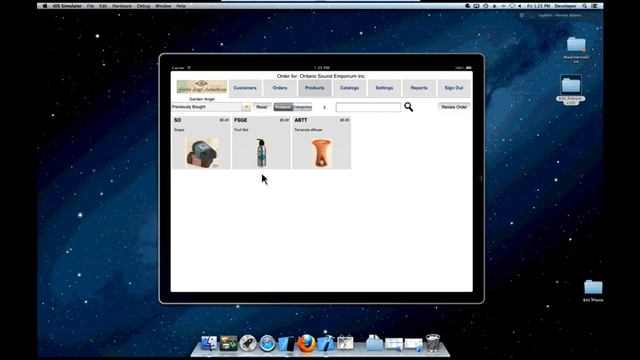
Task: Open Finder from the dock
Action: pyautogui.click(x=209, y=343)
